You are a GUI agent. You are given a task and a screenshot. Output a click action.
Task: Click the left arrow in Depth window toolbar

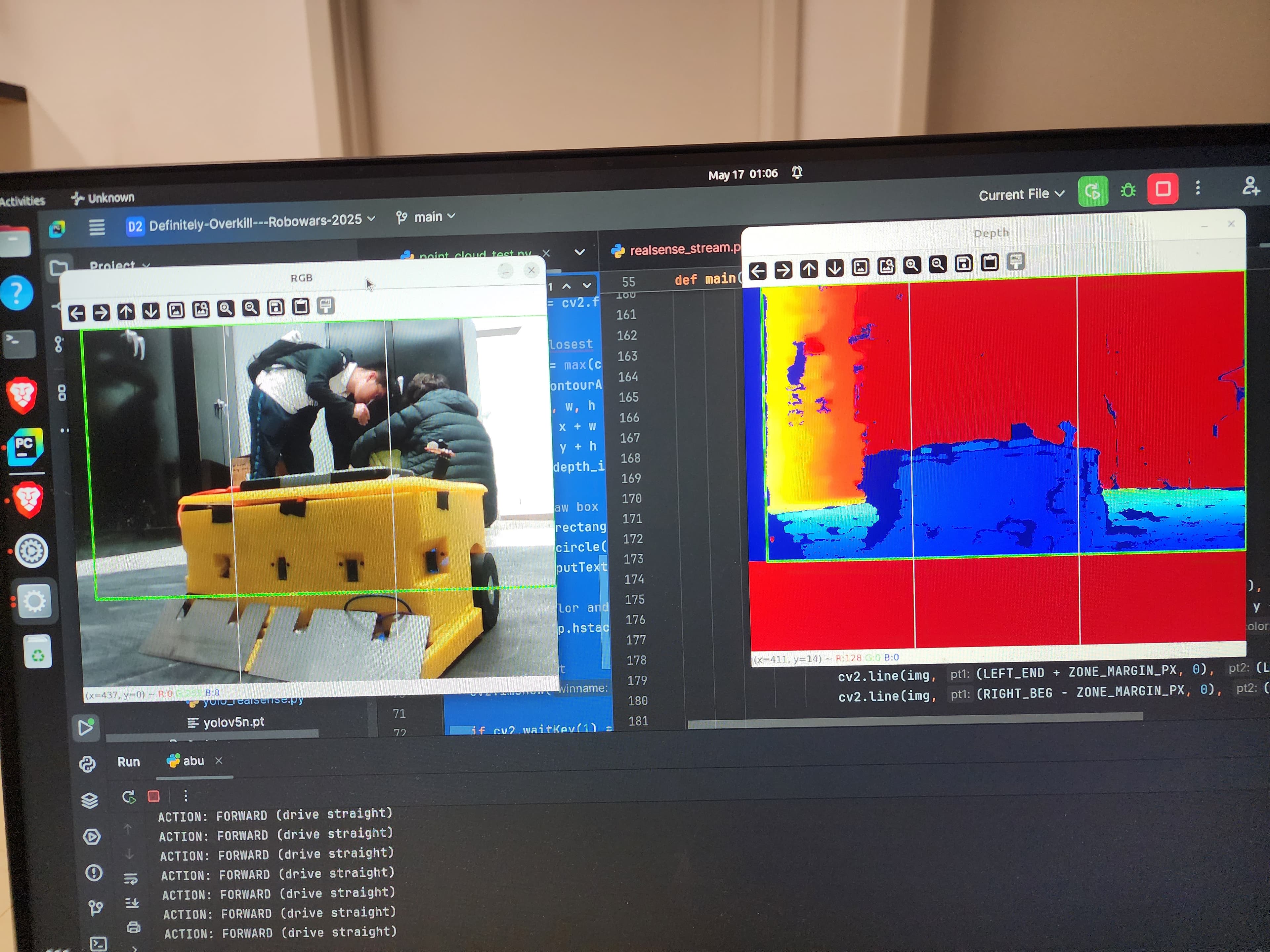[x=758, y=271]
